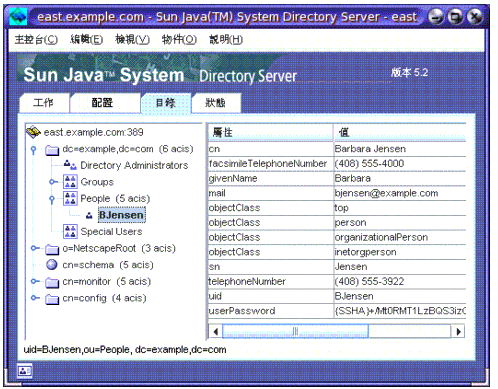
Task: Open the 物件(O) menu
Action: (179, 40)
